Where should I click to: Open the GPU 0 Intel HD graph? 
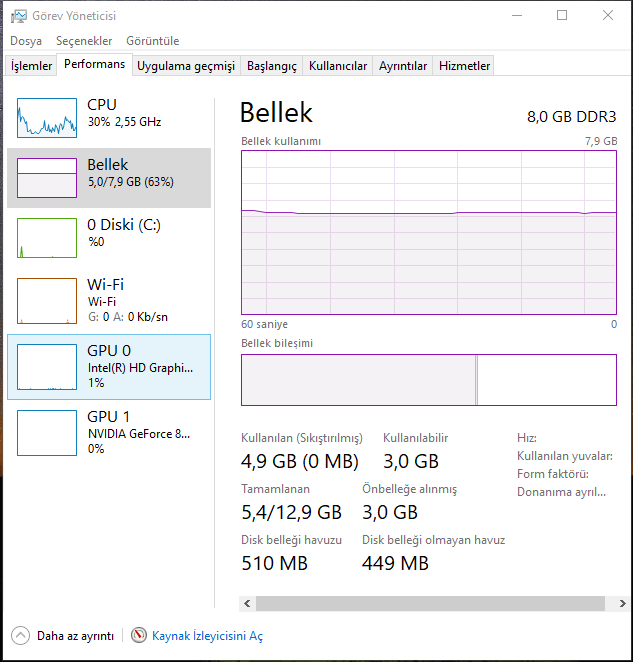point(47,366)
